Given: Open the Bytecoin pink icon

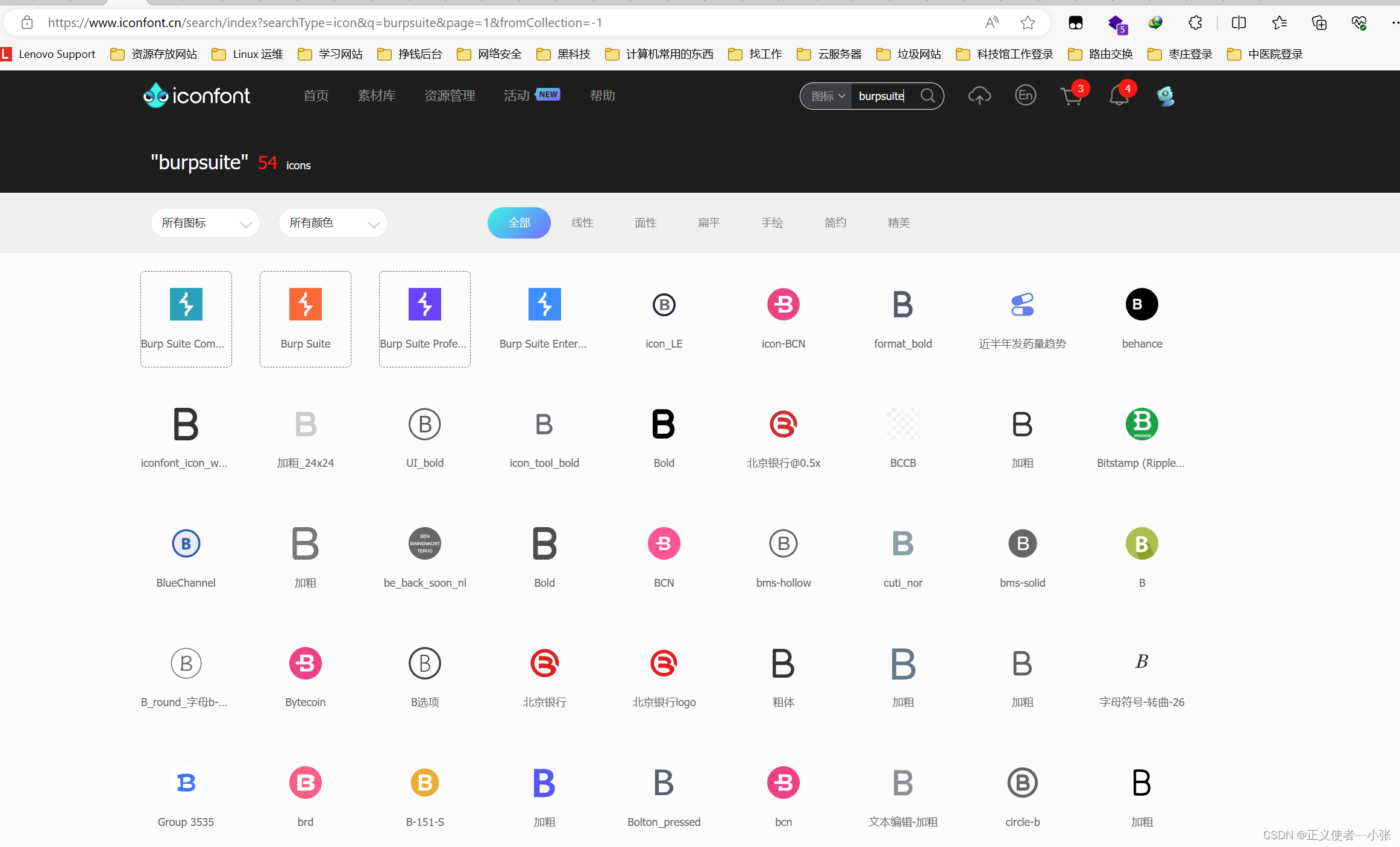Looking at the screenshot, I should tap(306, 663).
